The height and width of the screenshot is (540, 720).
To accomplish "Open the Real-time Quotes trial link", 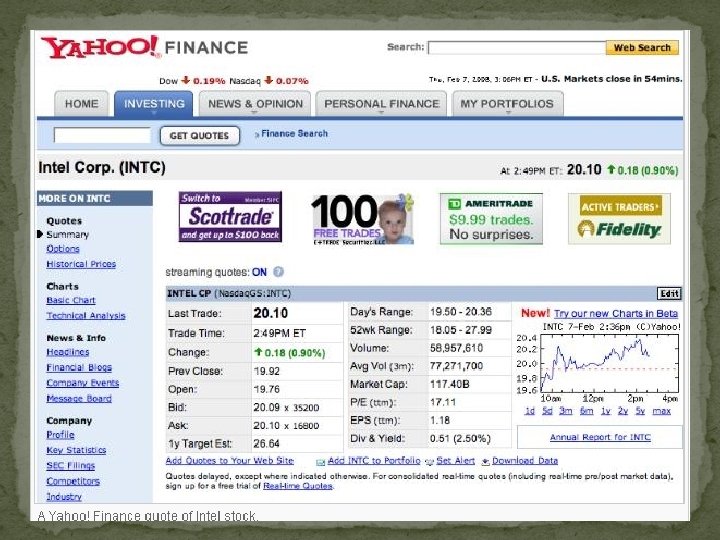I will (298, 486).
